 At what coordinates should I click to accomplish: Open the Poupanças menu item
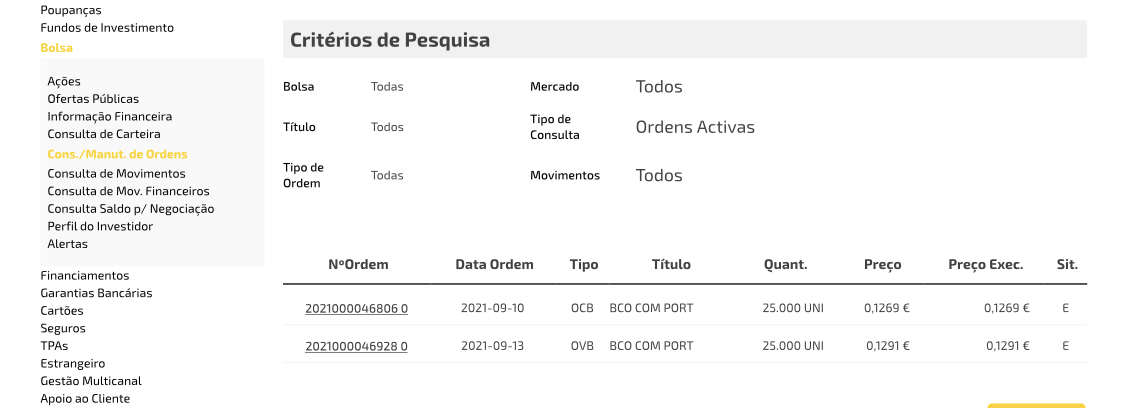(71, 10)
